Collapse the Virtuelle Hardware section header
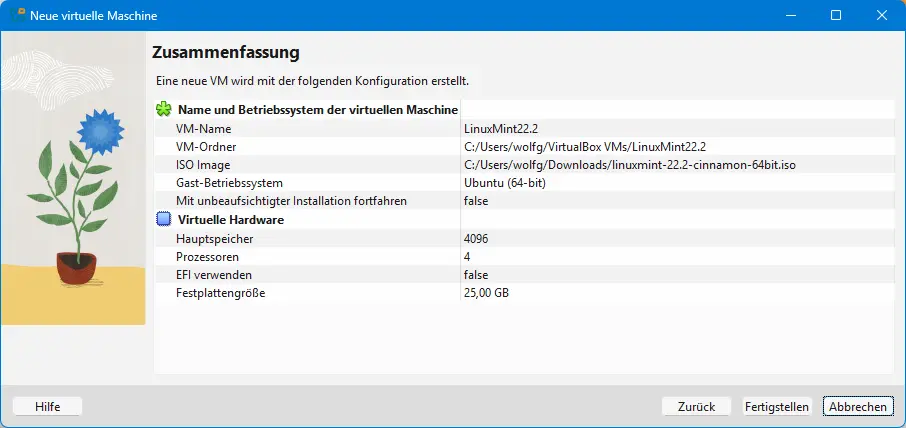Viewport: 906px width, 428px height. click(x=230, y=219)
